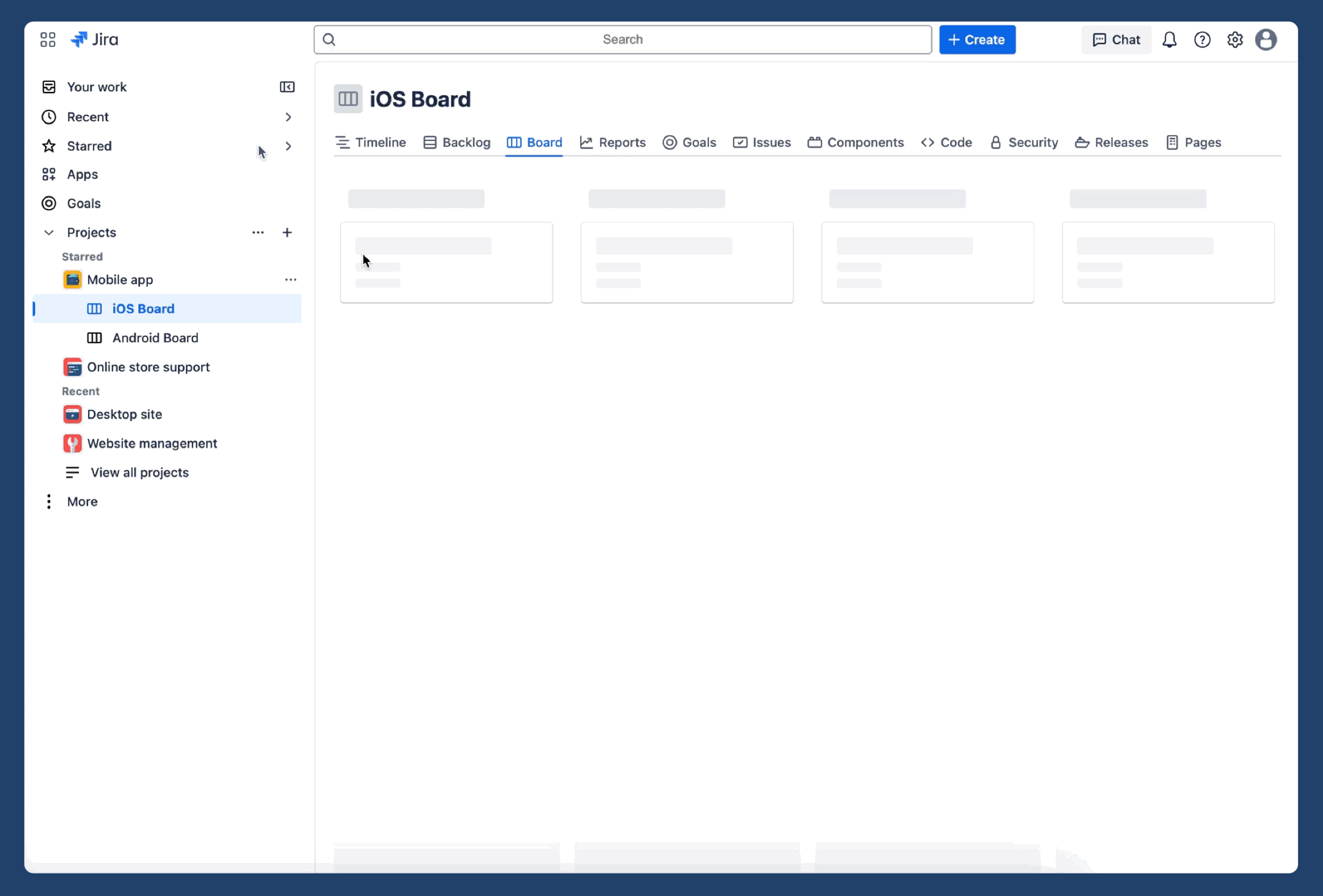Open the app switcher grid icon
The width and height of the screenshot is (1323, 896).
pyautogui.click(x=48, y=40)
